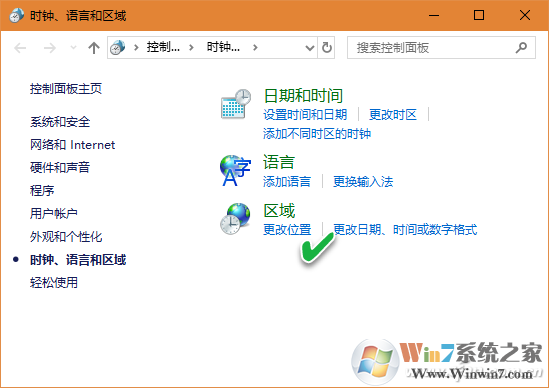Open 添加不同时区的时钟 link
Viewport: 549px width, 388px height.
[x=317, y=133]
